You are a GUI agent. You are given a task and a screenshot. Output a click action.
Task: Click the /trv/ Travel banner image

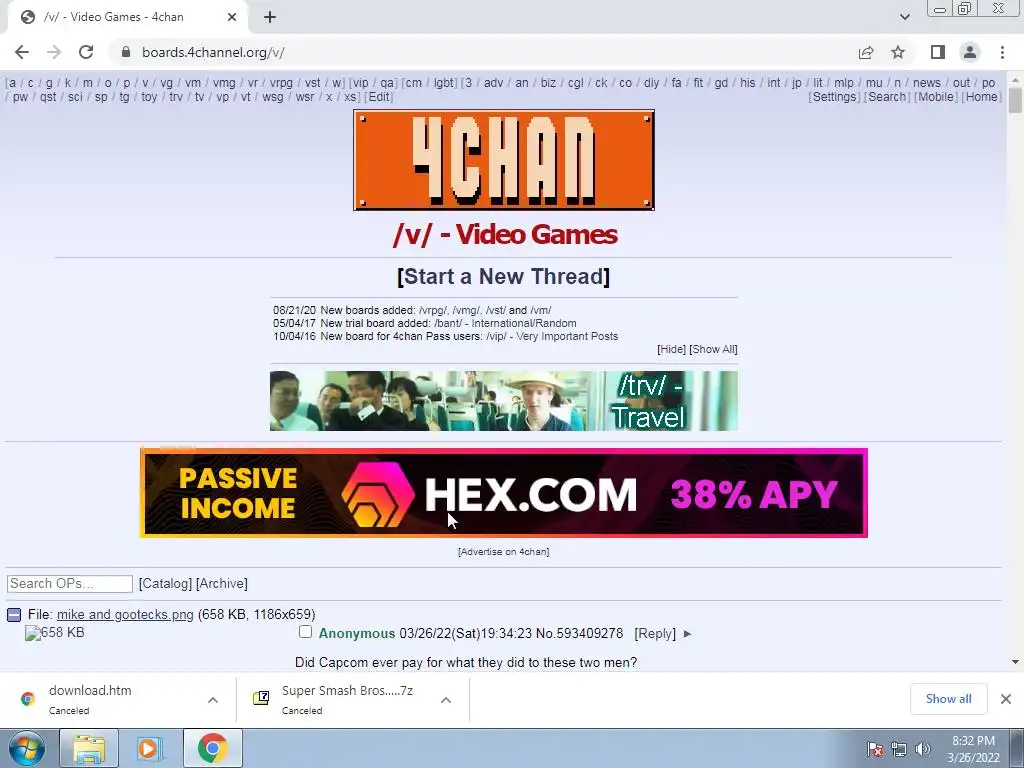[x=504, y=401]
